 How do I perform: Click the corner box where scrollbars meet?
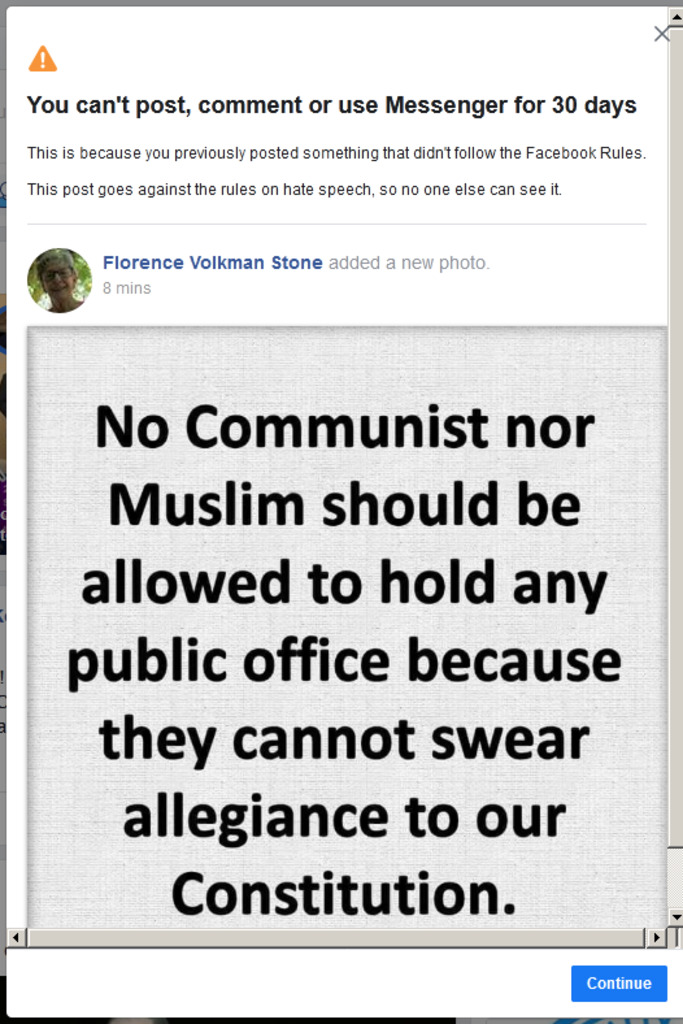click(x=676, y=938)
